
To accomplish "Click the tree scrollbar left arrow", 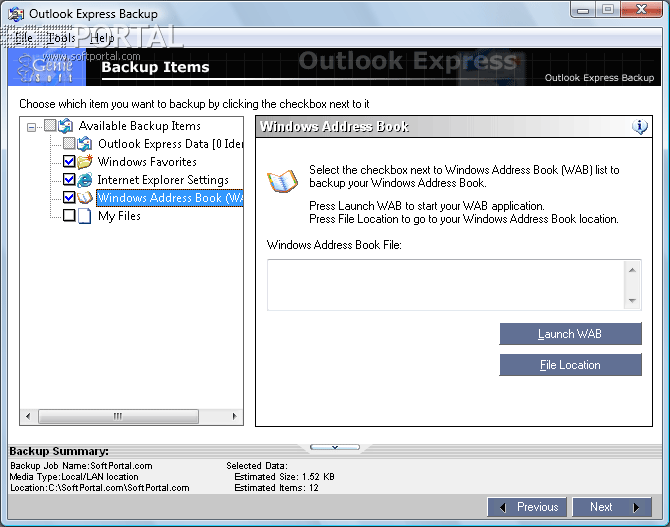I will (x=28, y=416).
